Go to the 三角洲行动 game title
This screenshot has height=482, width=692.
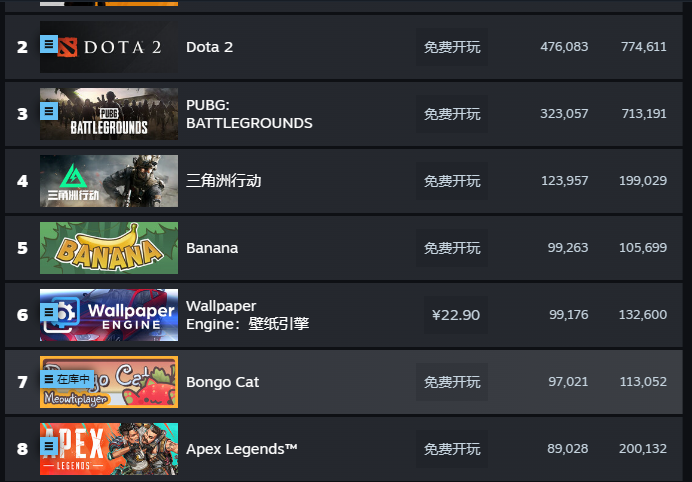[x=223, y=181]
